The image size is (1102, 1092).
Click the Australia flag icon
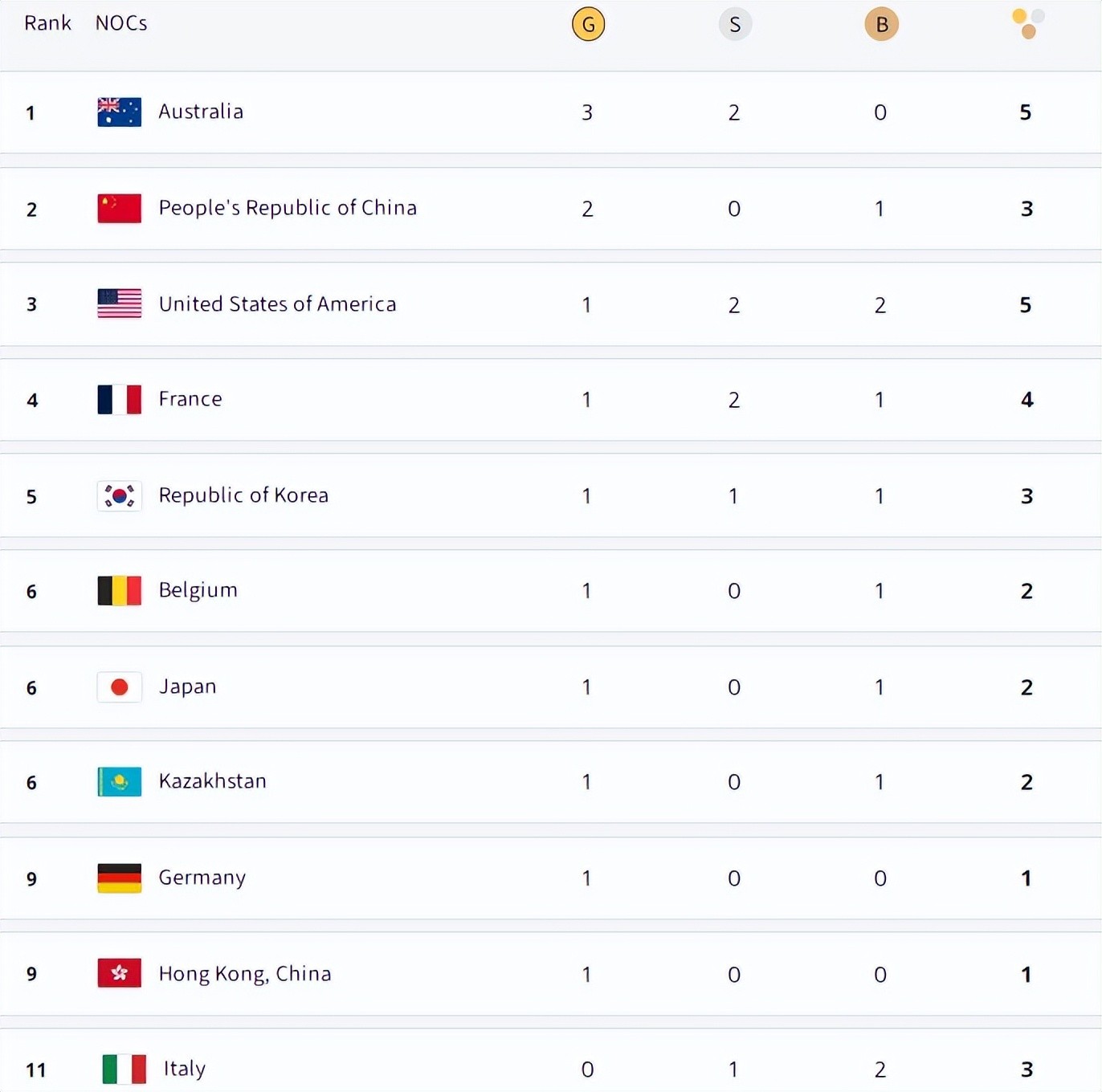tap(119, 112)
